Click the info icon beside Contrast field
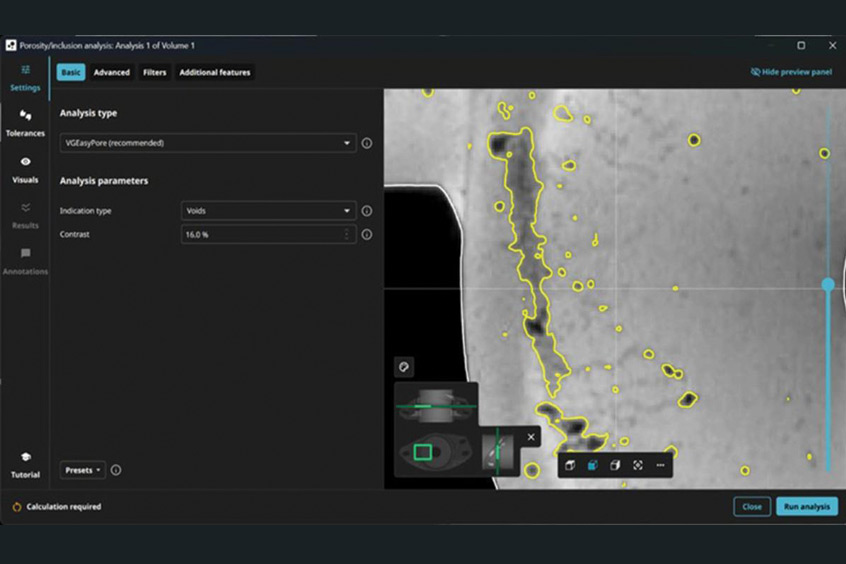 tap(367, 235)
